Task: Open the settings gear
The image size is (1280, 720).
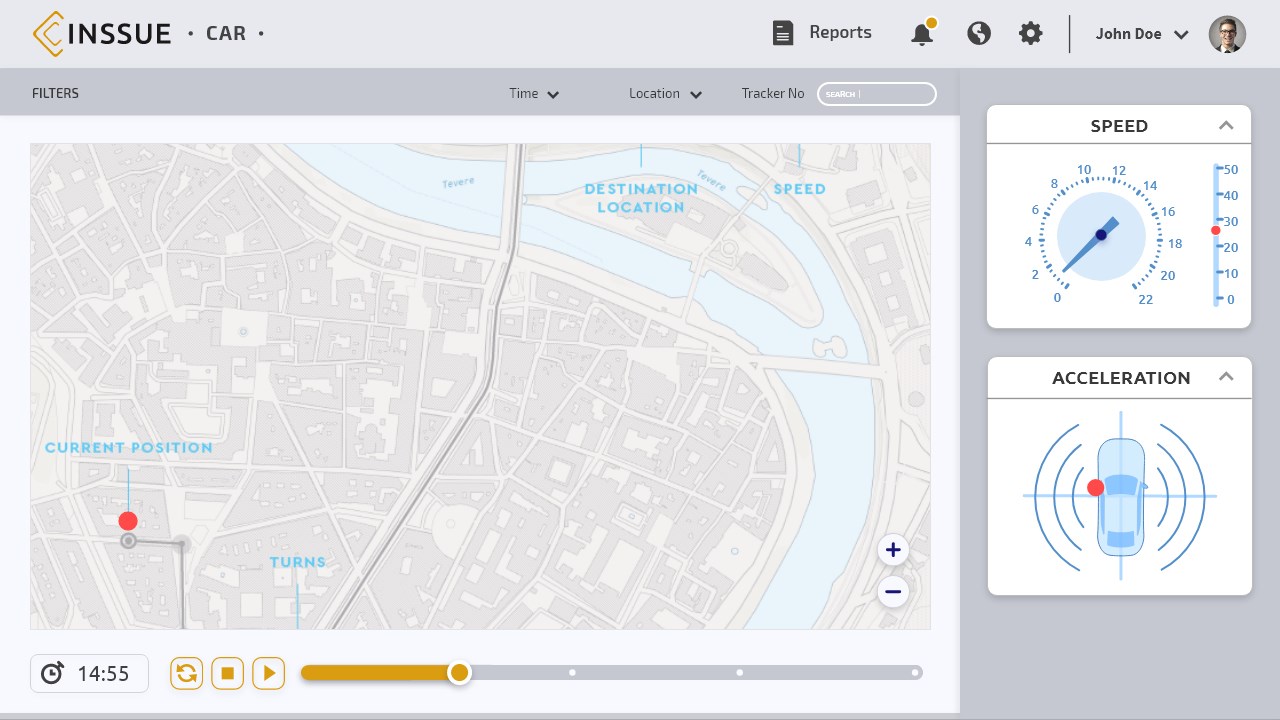Action: 1030,33
